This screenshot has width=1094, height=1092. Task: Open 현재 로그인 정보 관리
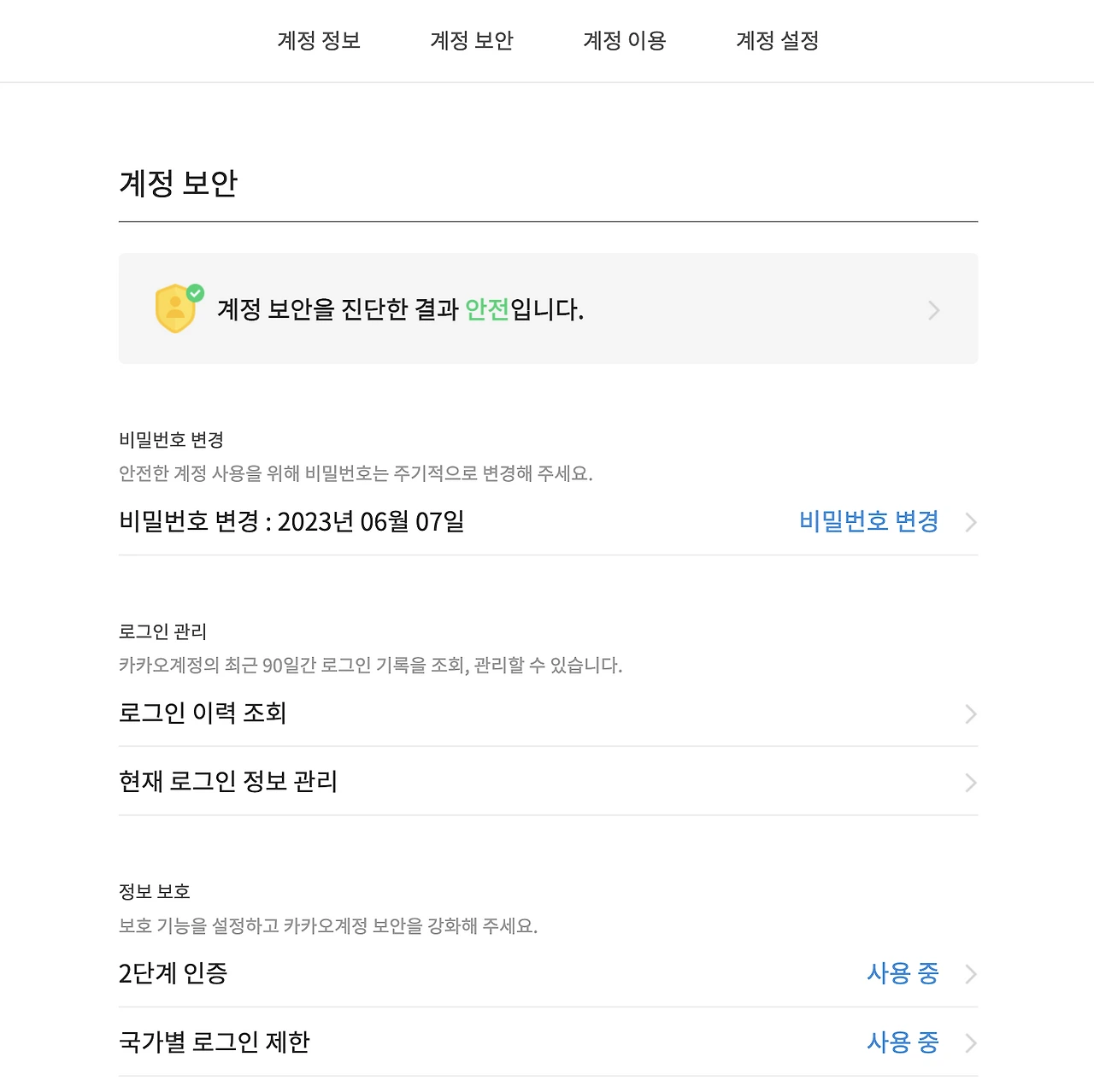pyautogui.click(x=228, y=781)
